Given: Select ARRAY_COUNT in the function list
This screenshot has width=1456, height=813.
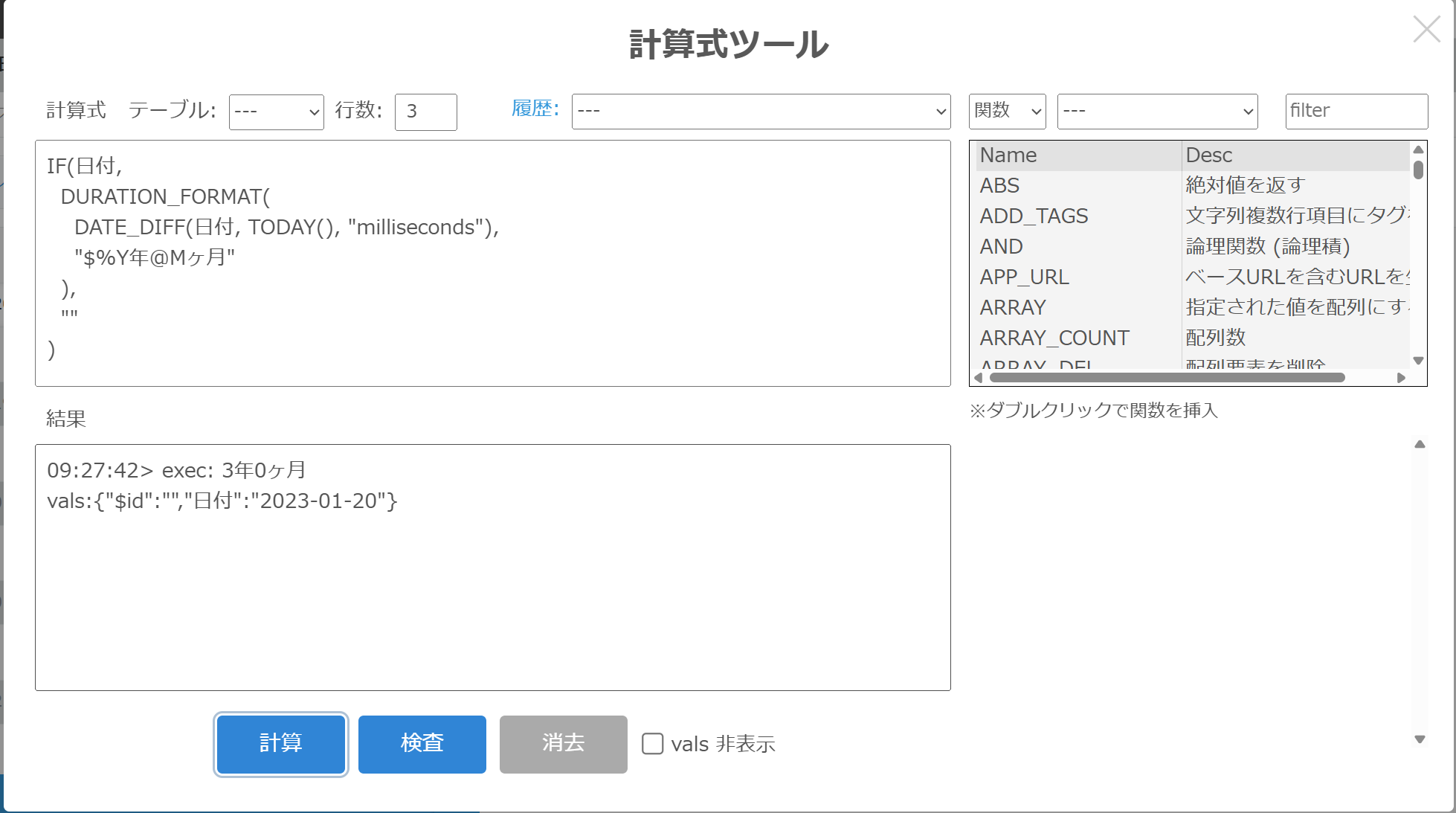Looking at the screenshot, I should click(1054, 338).
